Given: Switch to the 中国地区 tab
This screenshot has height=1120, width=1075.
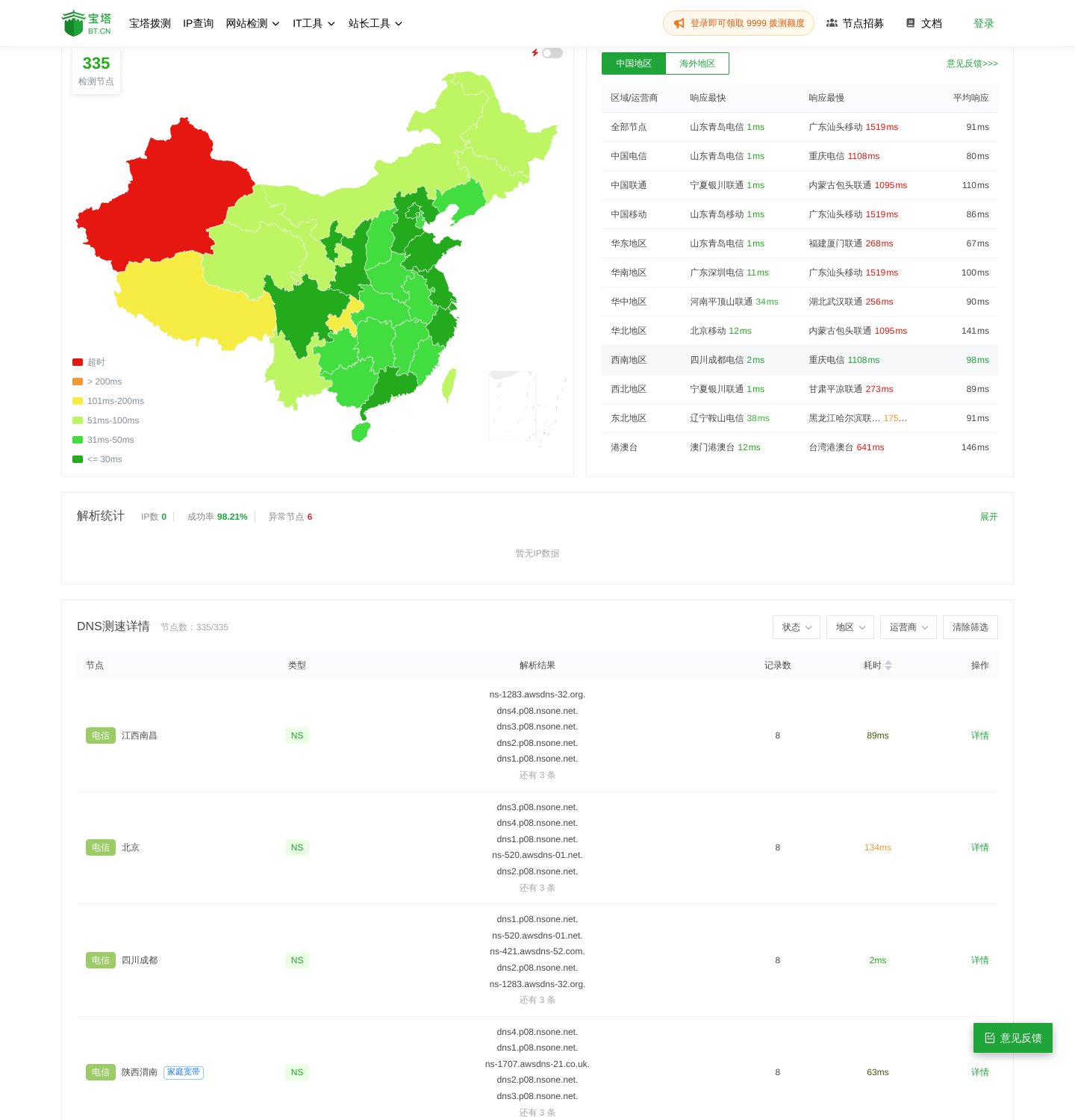Looking at the screenshot, I should [634, 63].
